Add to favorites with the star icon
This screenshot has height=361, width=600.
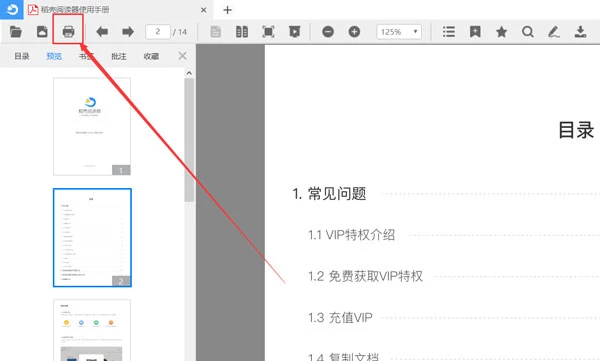[501, 31]
